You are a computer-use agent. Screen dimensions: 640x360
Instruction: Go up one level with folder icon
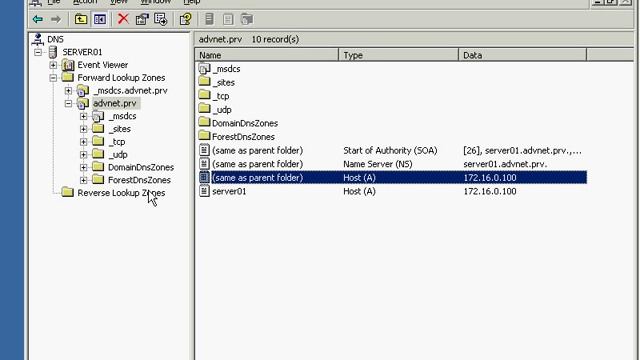pyautogui.click(x=80, y=19)
